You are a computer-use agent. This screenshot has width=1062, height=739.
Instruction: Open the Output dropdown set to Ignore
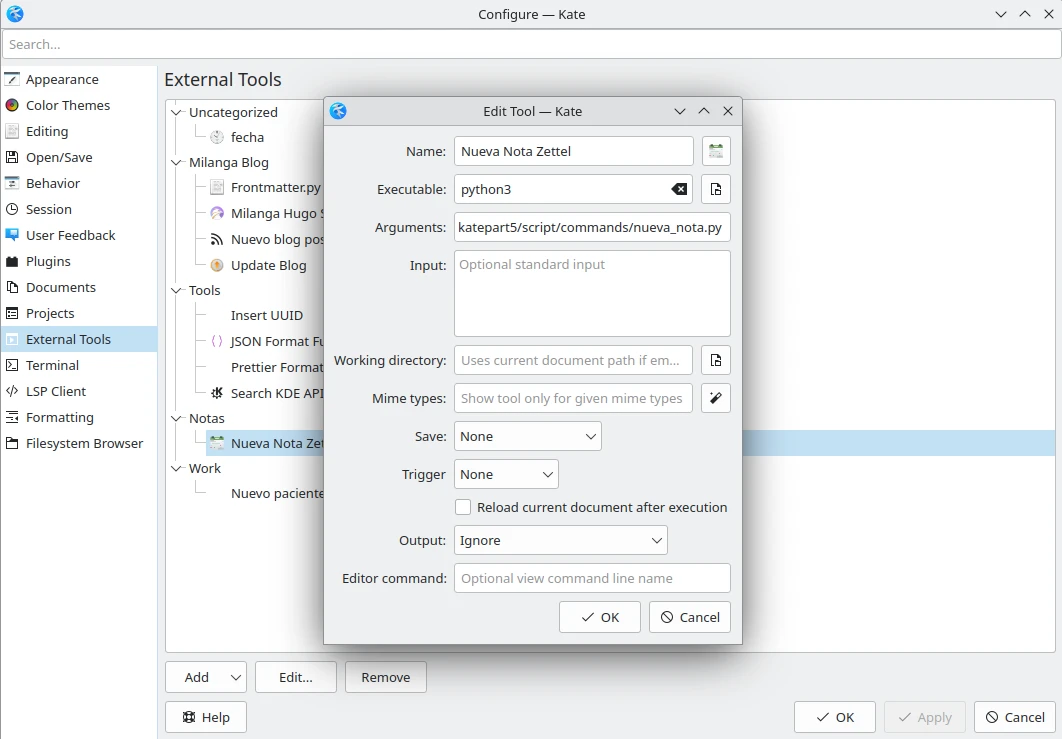click(x=560, y=540)
